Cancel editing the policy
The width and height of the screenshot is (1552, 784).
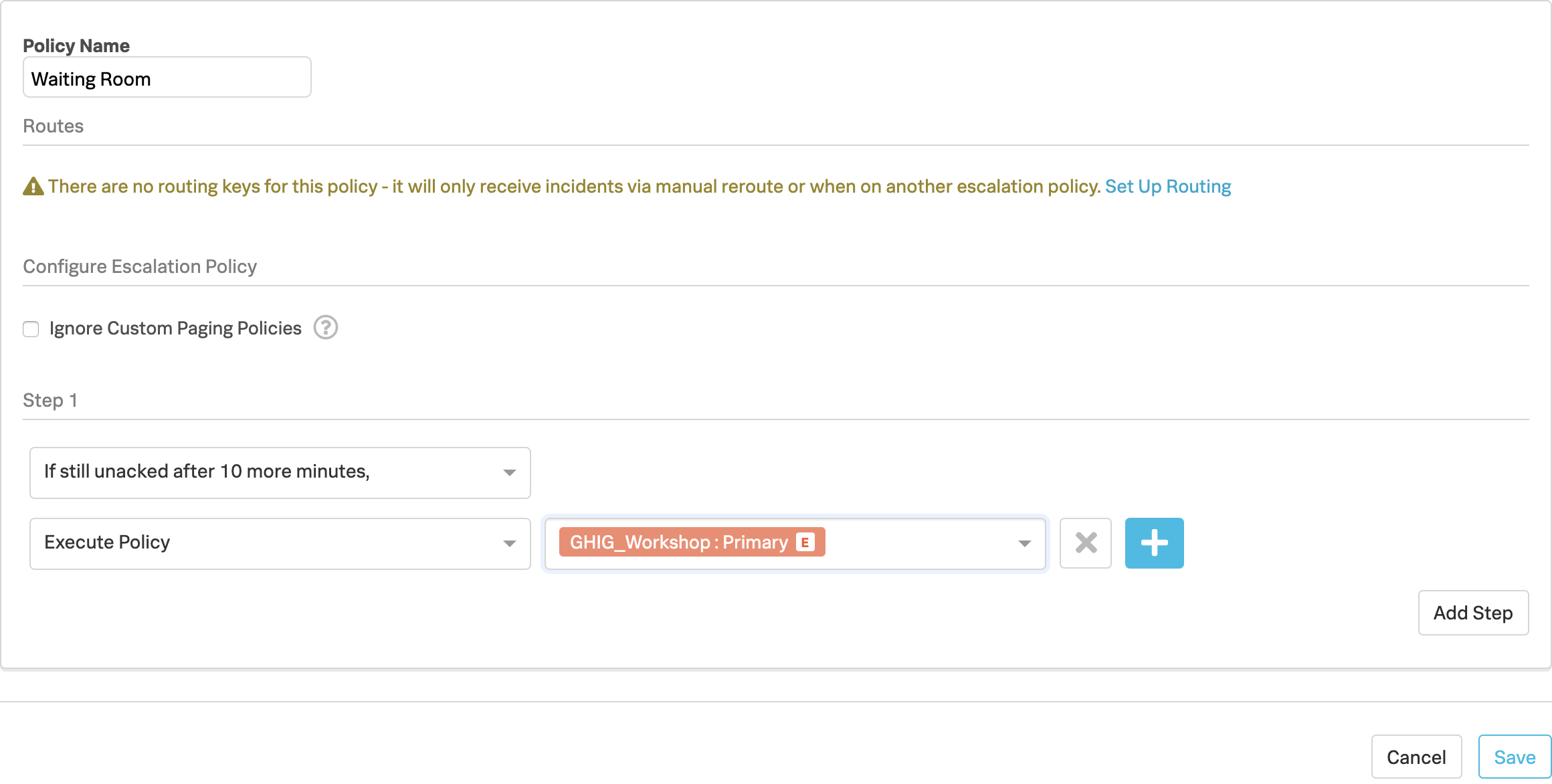point(1416,757)
